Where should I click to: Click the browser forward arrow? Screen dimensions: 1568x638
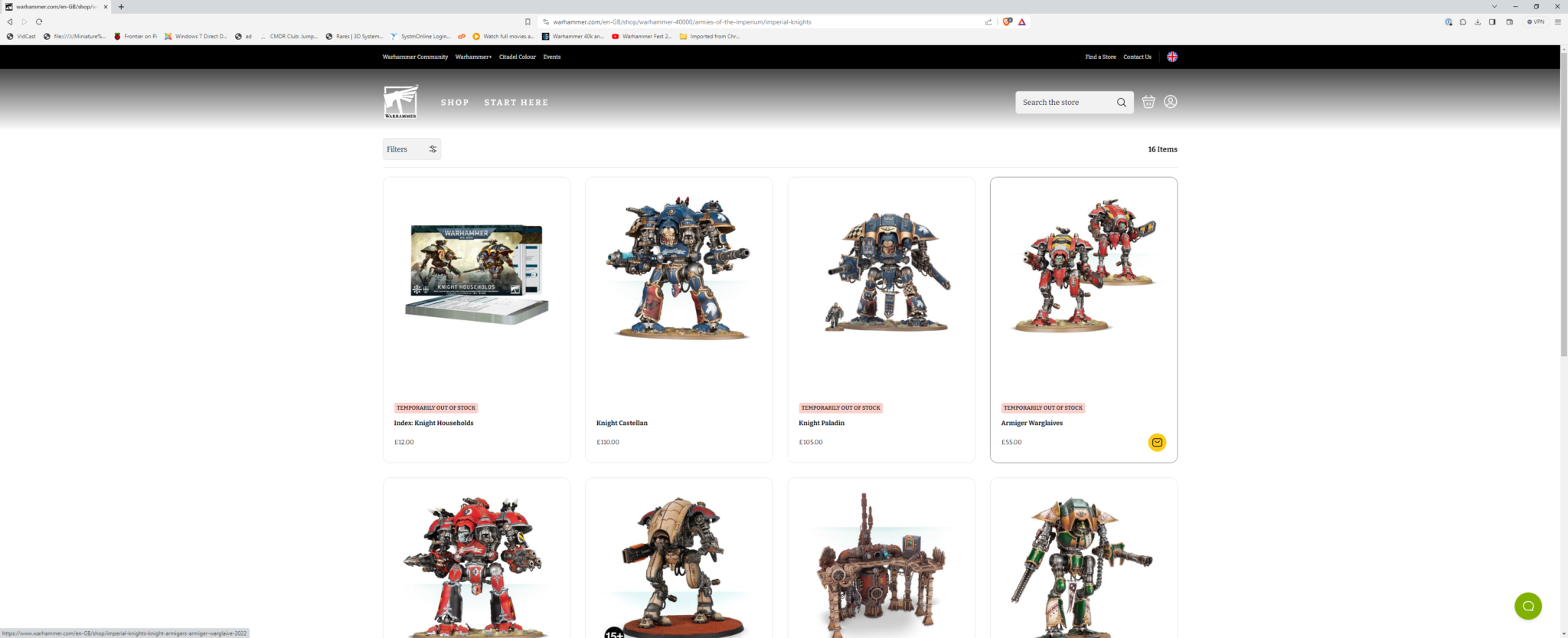pyautogui.click(x=24, y=21)
